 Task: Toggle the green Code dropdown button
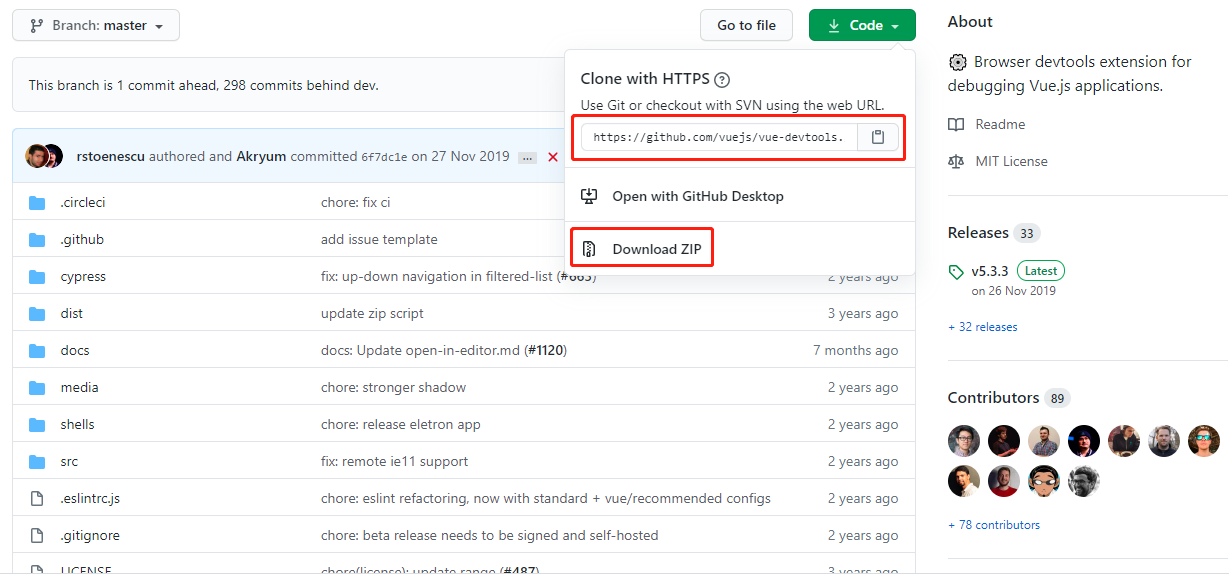pos(862,25)
